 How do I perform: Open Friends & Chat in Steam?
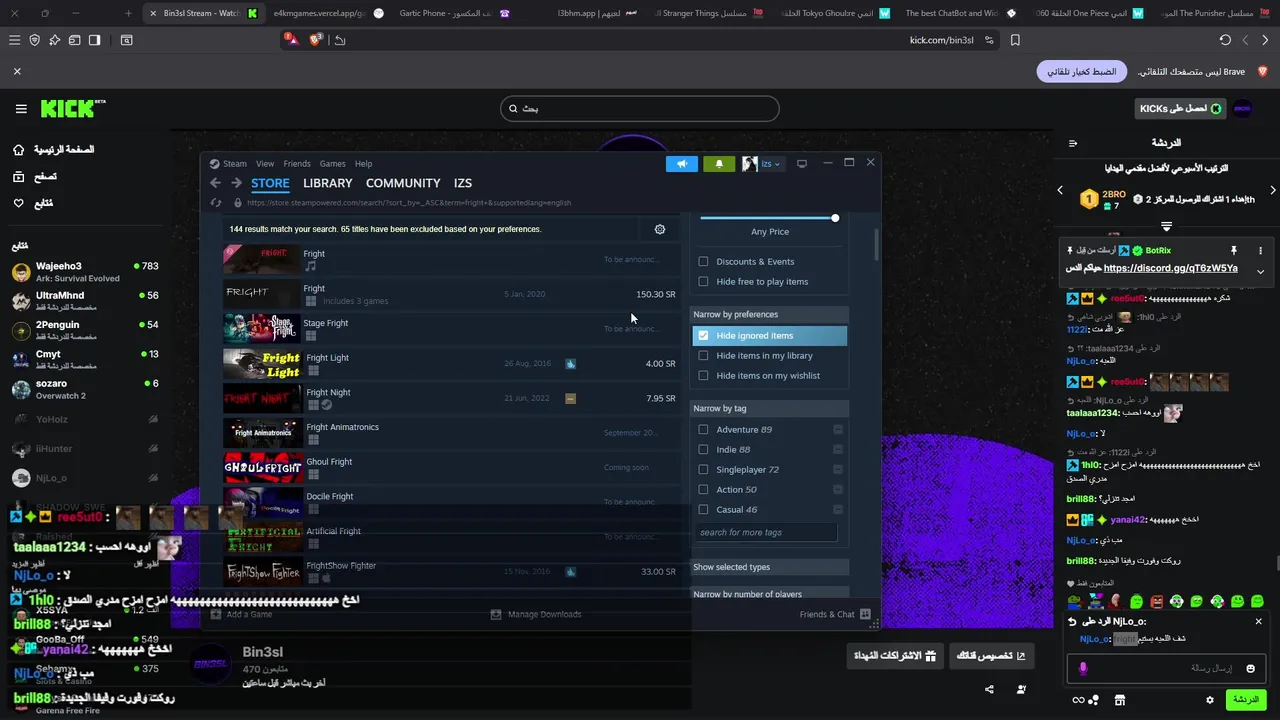[835, 614]
